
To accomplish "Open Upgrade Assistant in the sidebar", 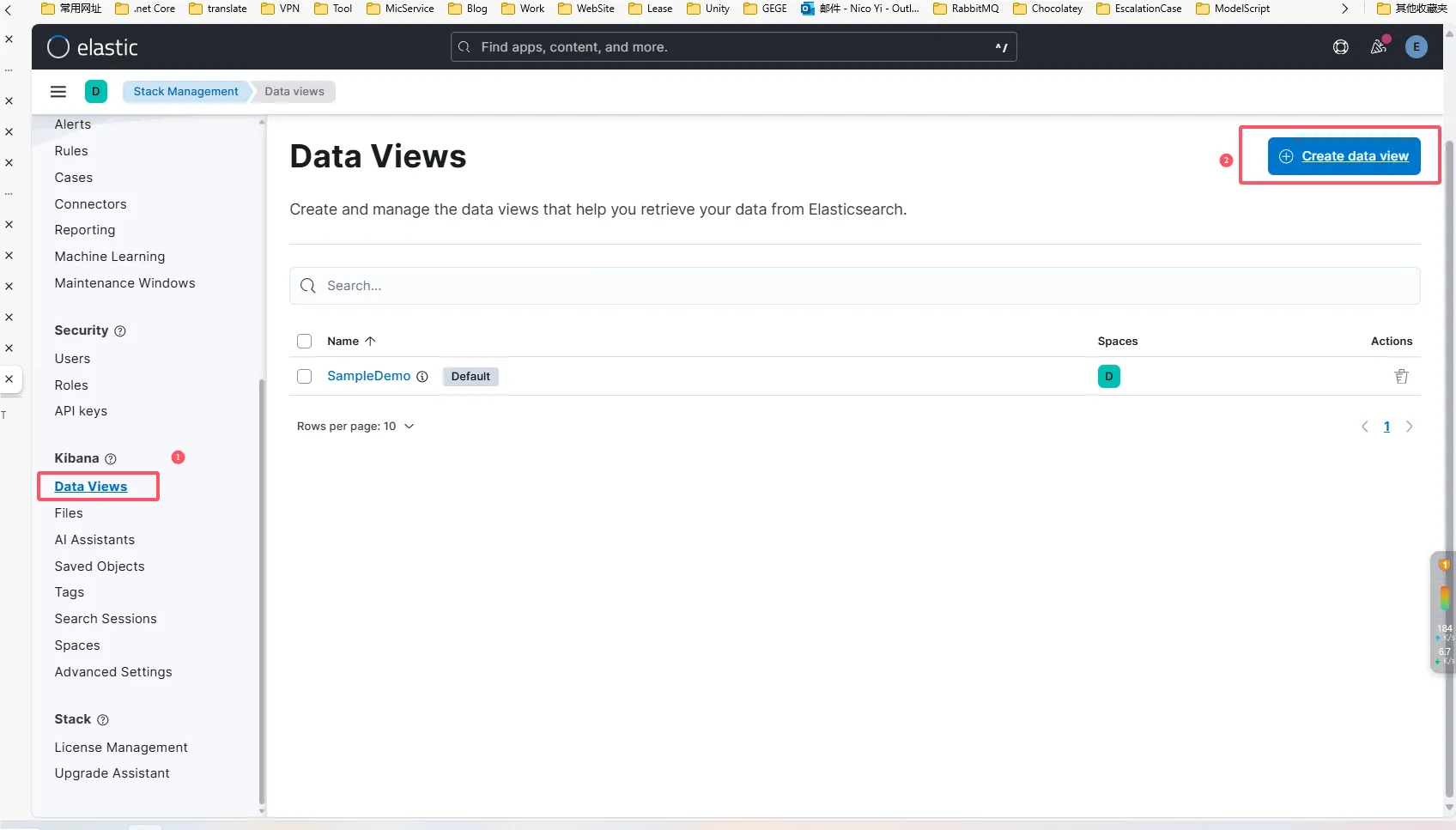I will click(112, 773).
